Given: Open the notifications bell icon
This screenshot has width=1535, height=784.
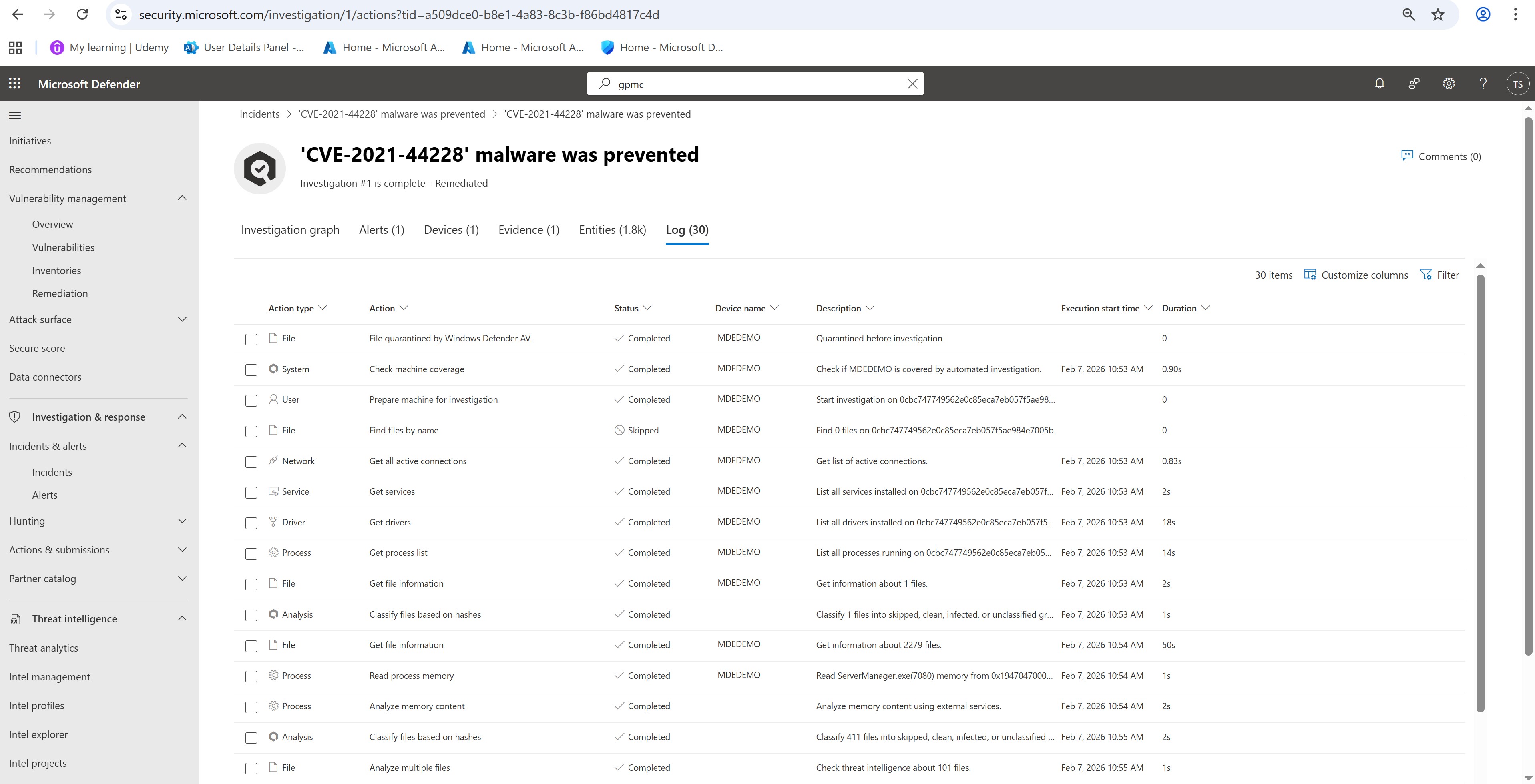Looking at the screenshot, I should pyautogui.click(x=1380, y=84).
